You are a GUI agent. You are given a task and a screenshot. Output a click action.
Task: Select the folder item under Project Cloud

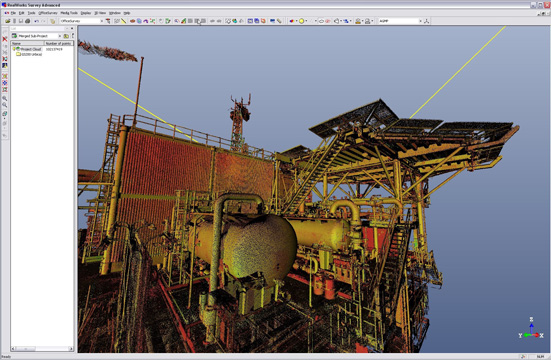tap(29, 54)
